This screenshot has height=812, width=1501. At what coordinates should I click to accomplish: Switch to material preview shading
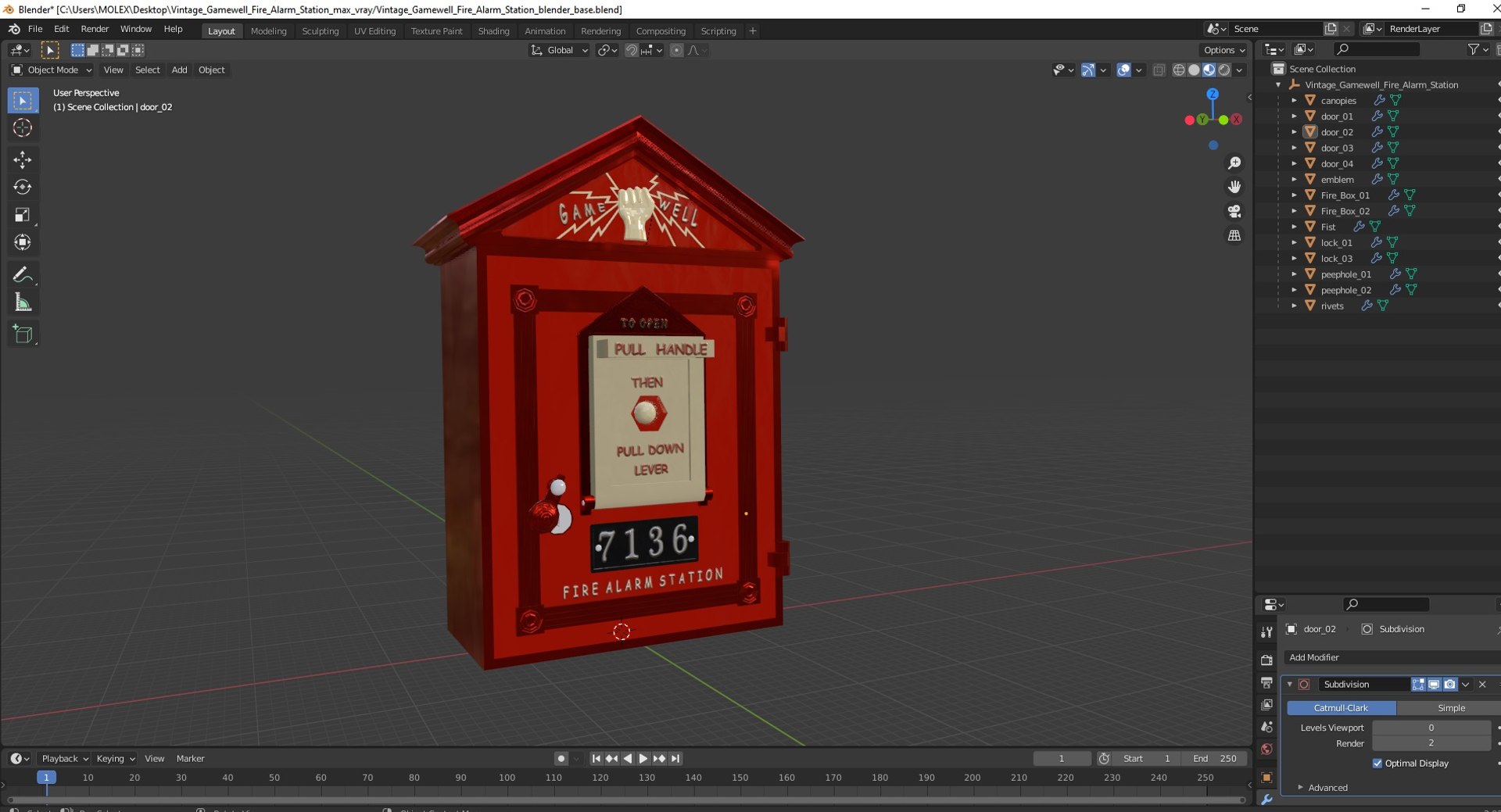point(1209,70)
